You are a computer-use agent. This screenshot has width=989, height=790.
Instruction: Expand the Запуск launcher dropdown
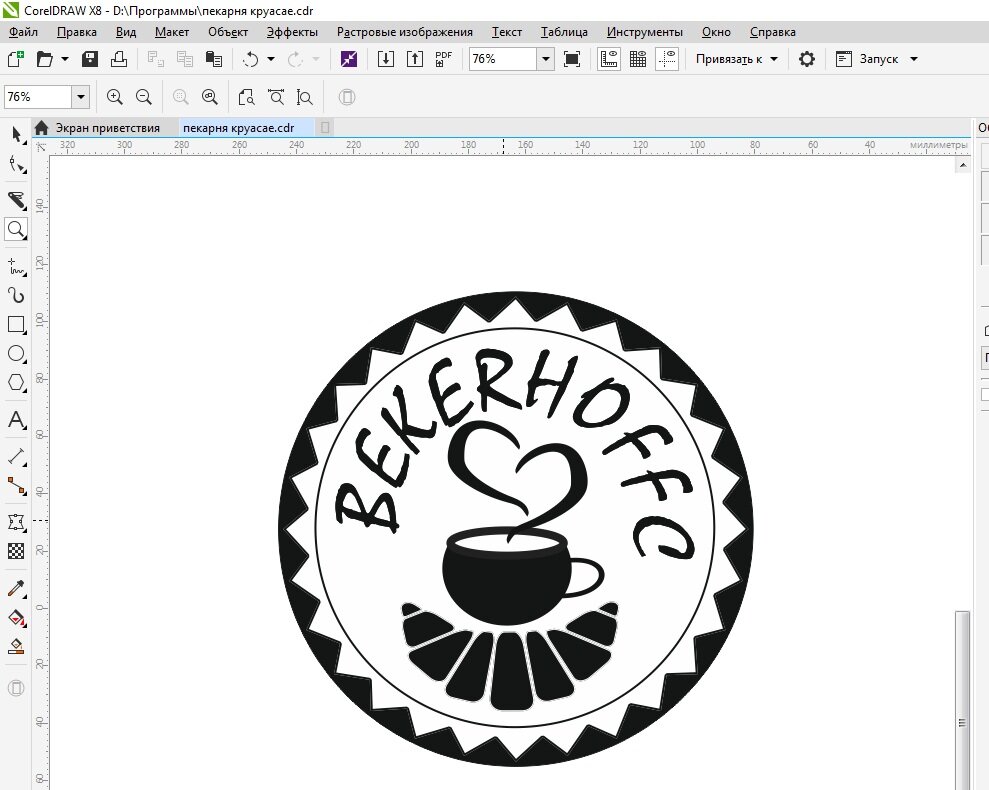(x=913, y=59)
